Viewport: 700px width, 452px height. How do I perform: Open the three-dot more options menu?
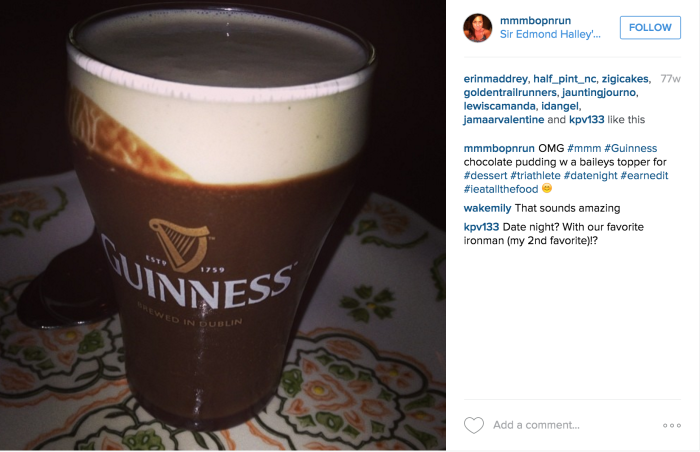tap(672, 425)
